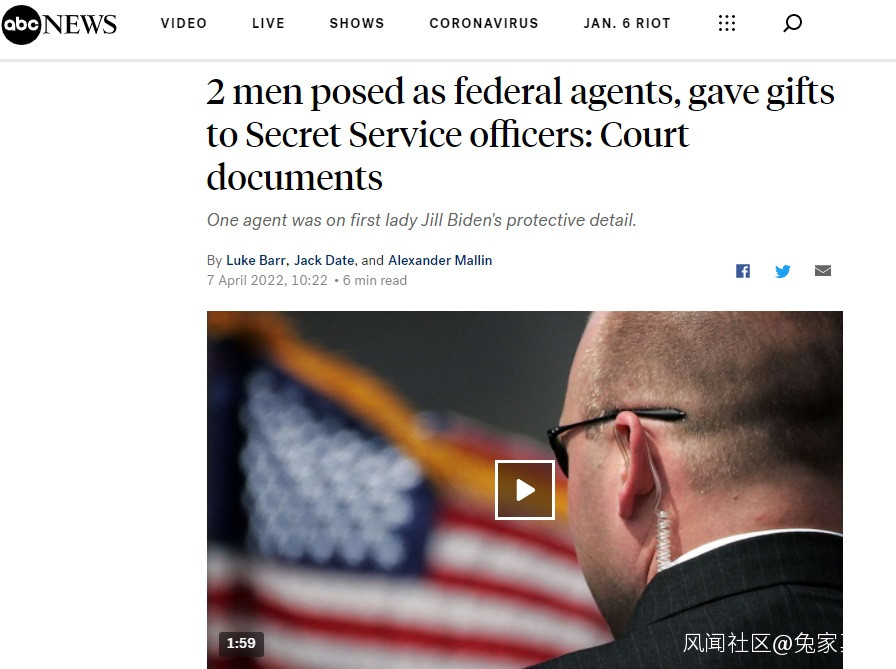View author Luke Barr's page
Screen dimensions: 896x669
[256, 261]
